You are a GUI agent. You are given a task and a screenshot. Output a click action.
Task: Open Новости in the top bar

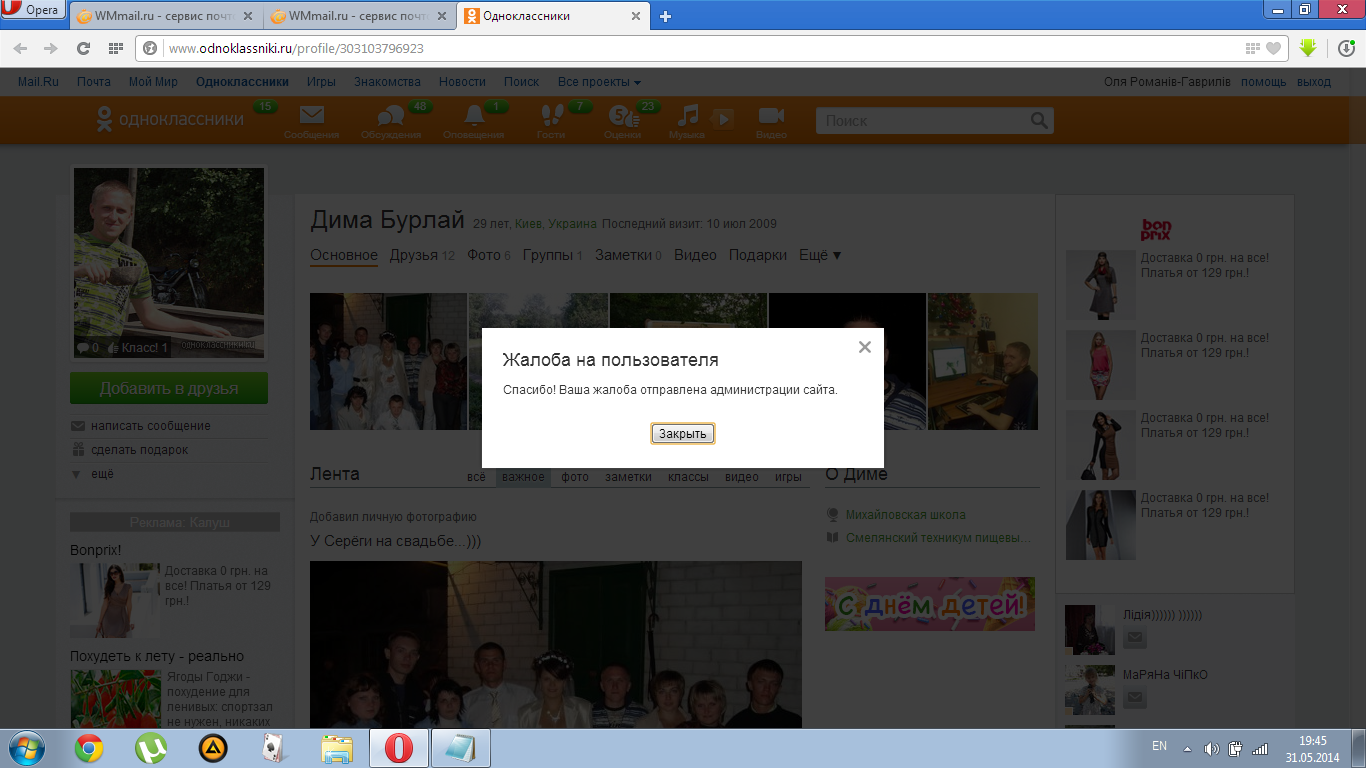pos(462,82)
